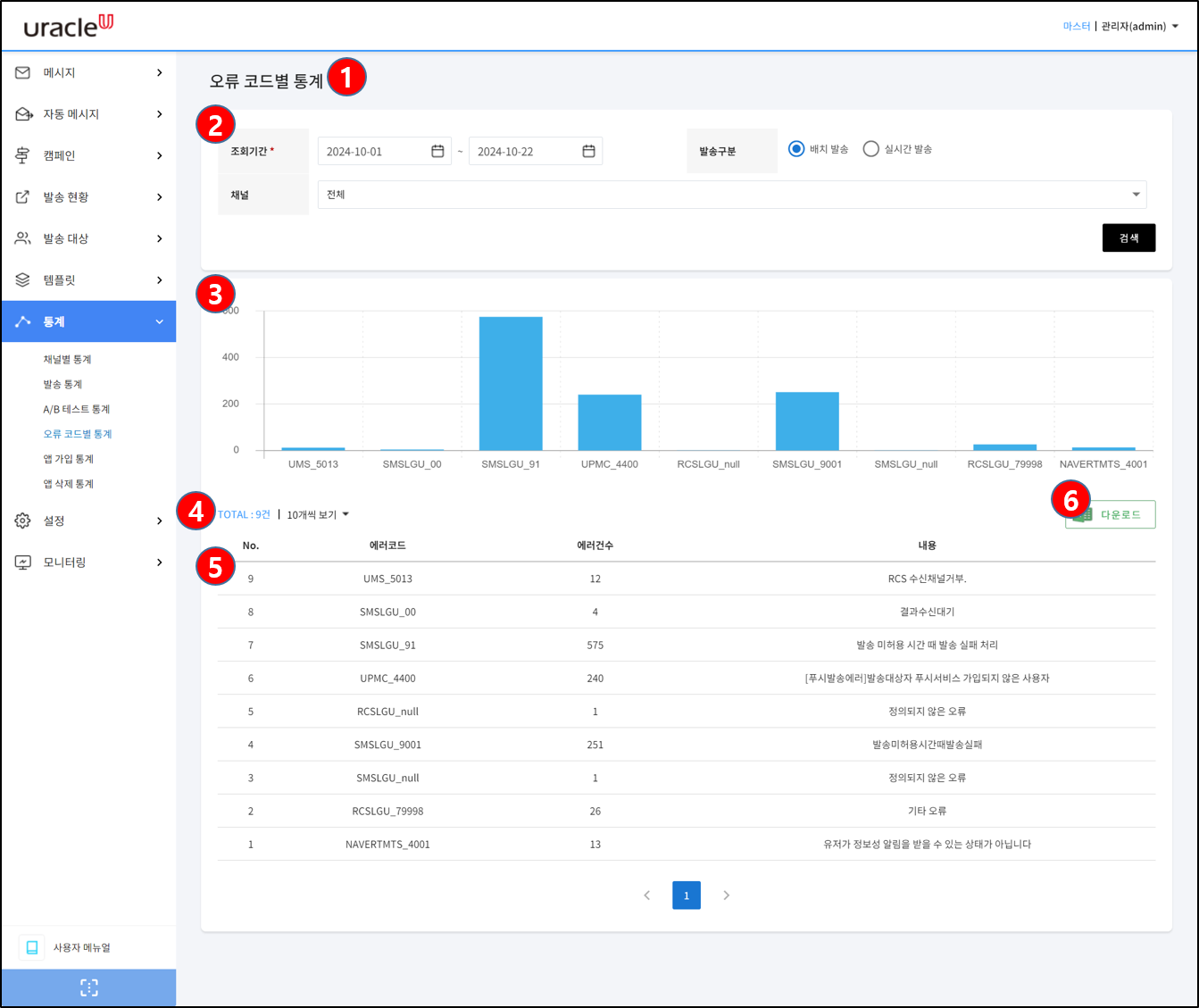Click the 모니터링 monitor icon
Viewport: 1199px width, 1008px height.
(x=23, y=562)
